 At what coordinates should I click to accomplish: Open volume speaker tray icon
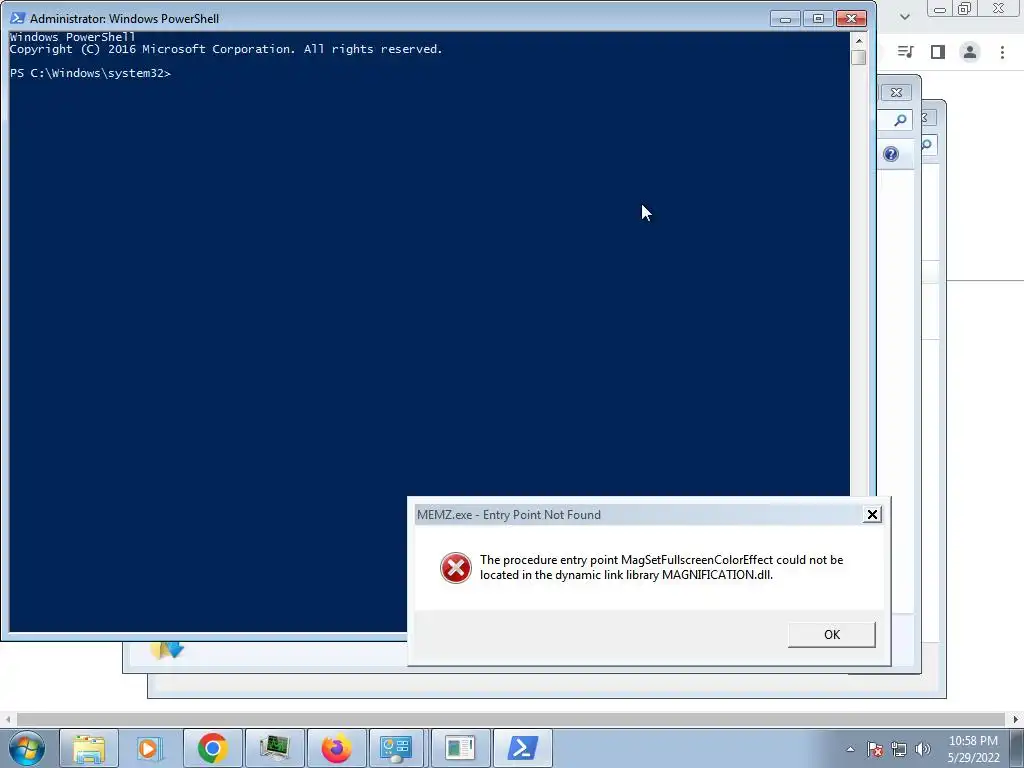tap(923, 749)
